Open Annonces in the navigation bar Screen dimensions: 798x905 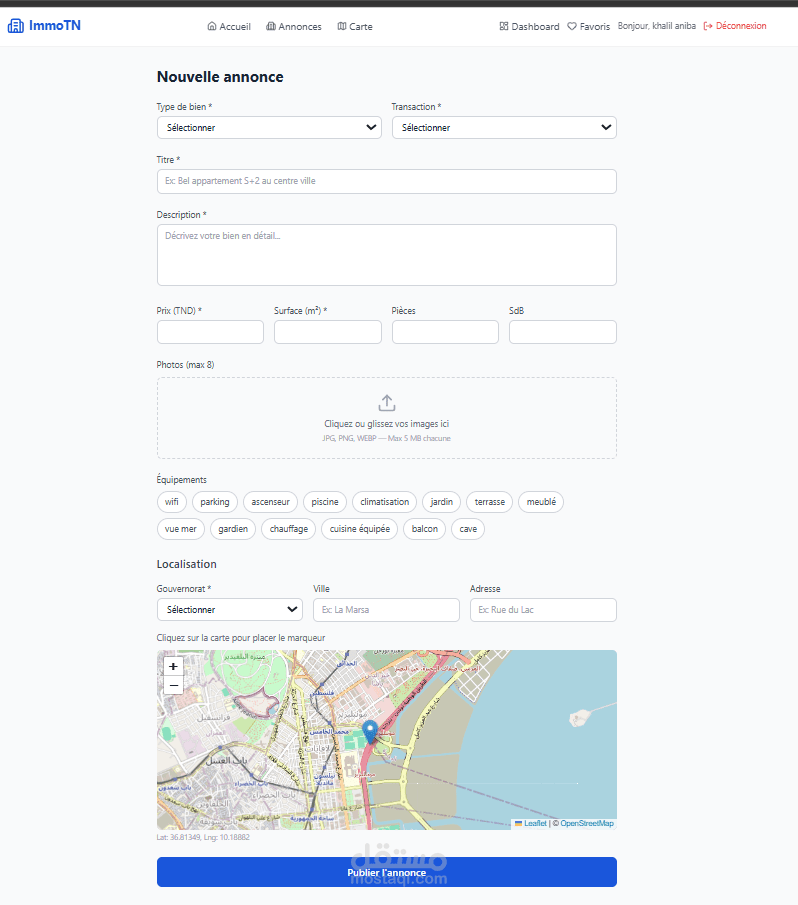(x=294, y=27)
